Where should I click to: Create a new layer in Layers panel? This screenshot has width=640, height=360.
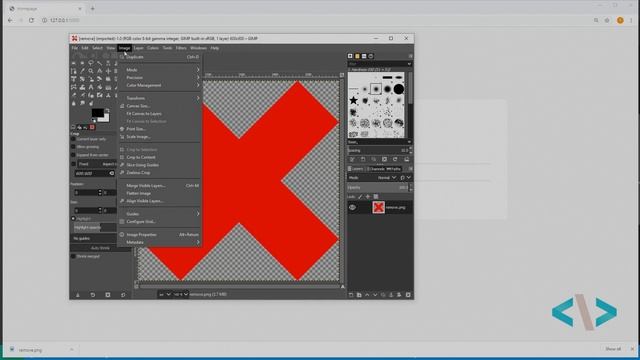click(x=351, y=295)
